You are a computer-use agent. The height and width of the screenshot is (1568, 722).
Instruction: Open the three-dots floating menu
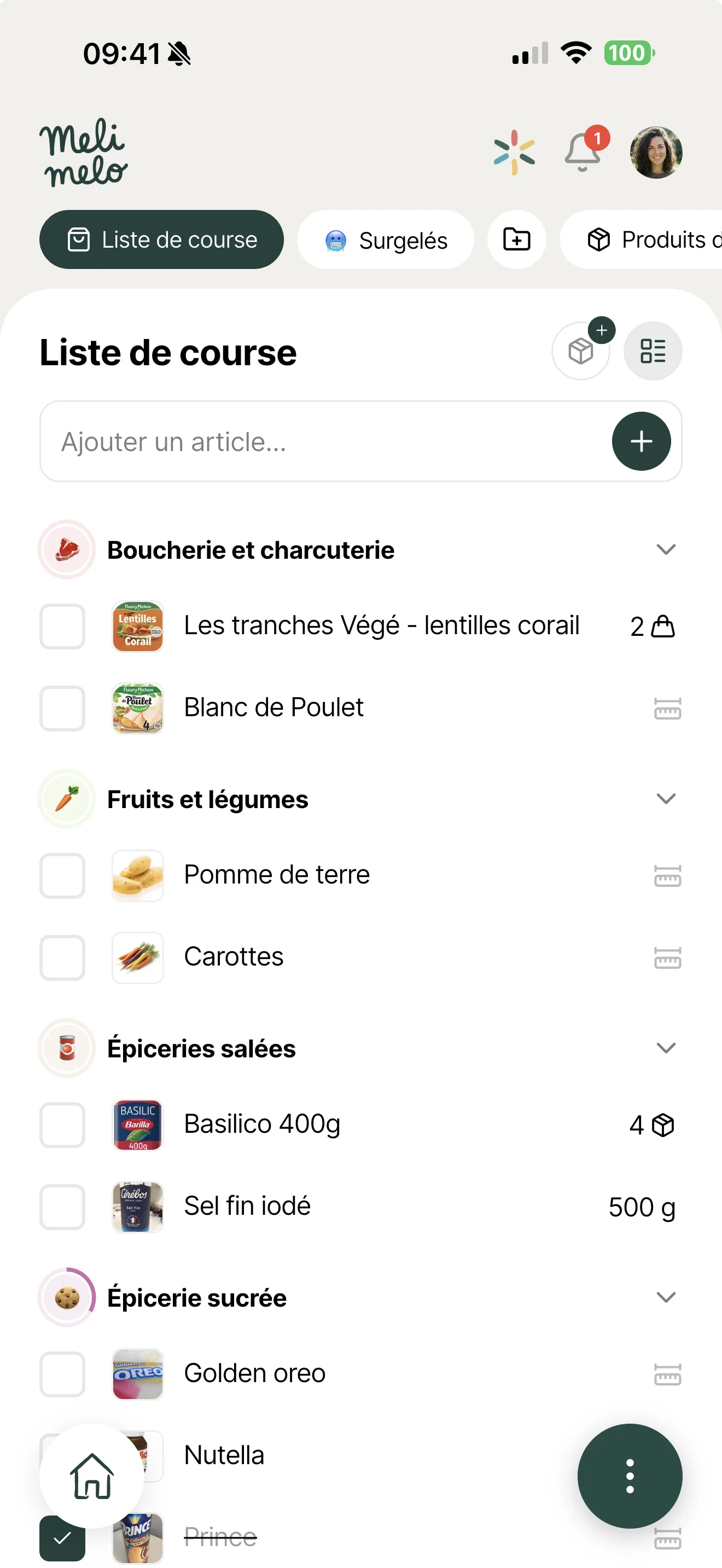pyautogui.click(x=630, y=1476)
